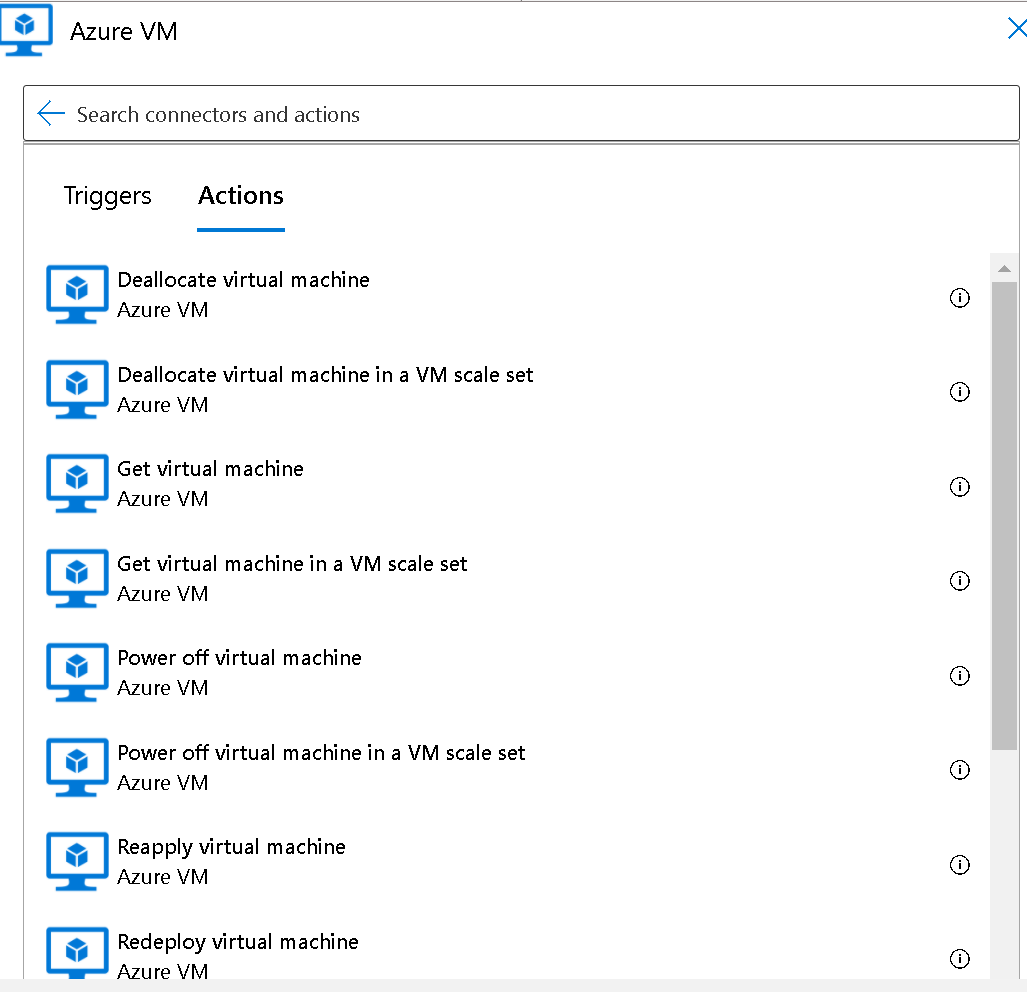Select the Actions tab
The height and width of the screenshot is (992, 1027).
(x=240, y=195)
